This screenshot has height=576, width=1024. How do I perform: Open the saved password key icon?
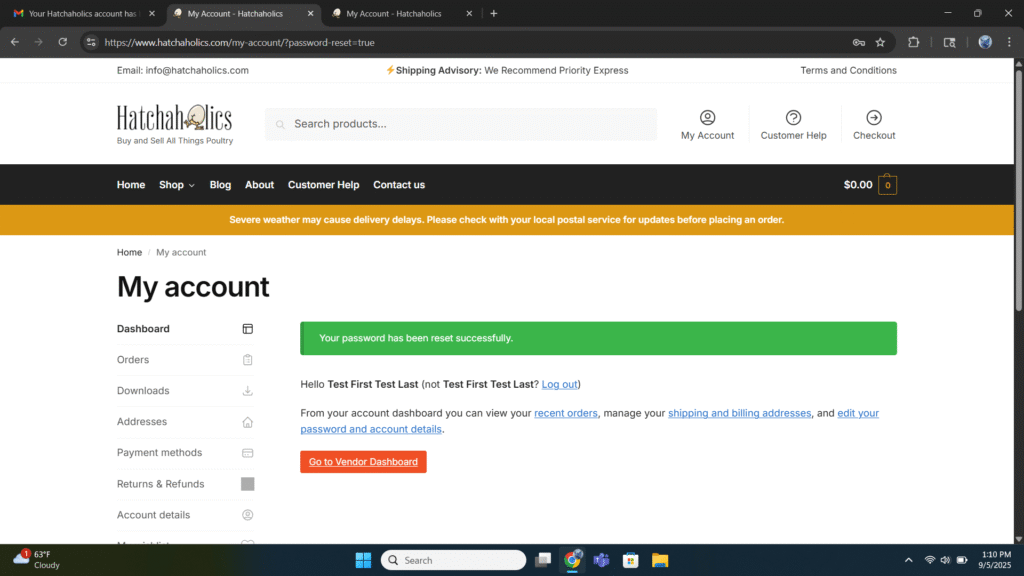point(859,42)
